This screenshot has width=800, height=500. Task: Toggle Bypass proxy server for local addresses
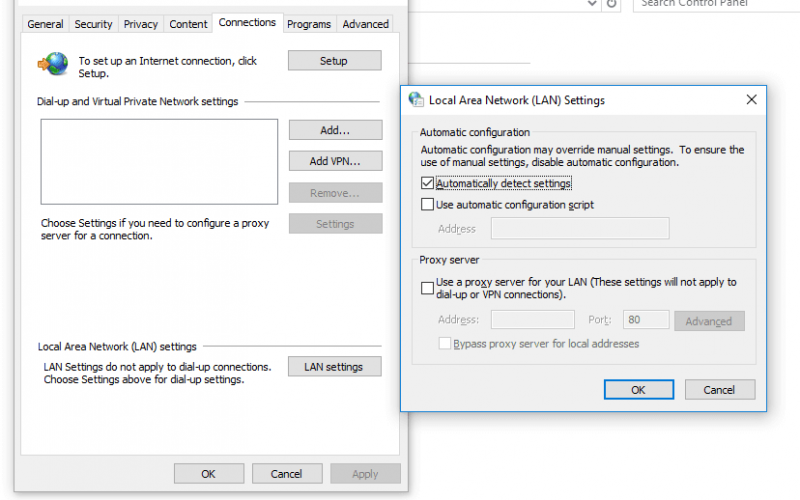coord(445,343)
